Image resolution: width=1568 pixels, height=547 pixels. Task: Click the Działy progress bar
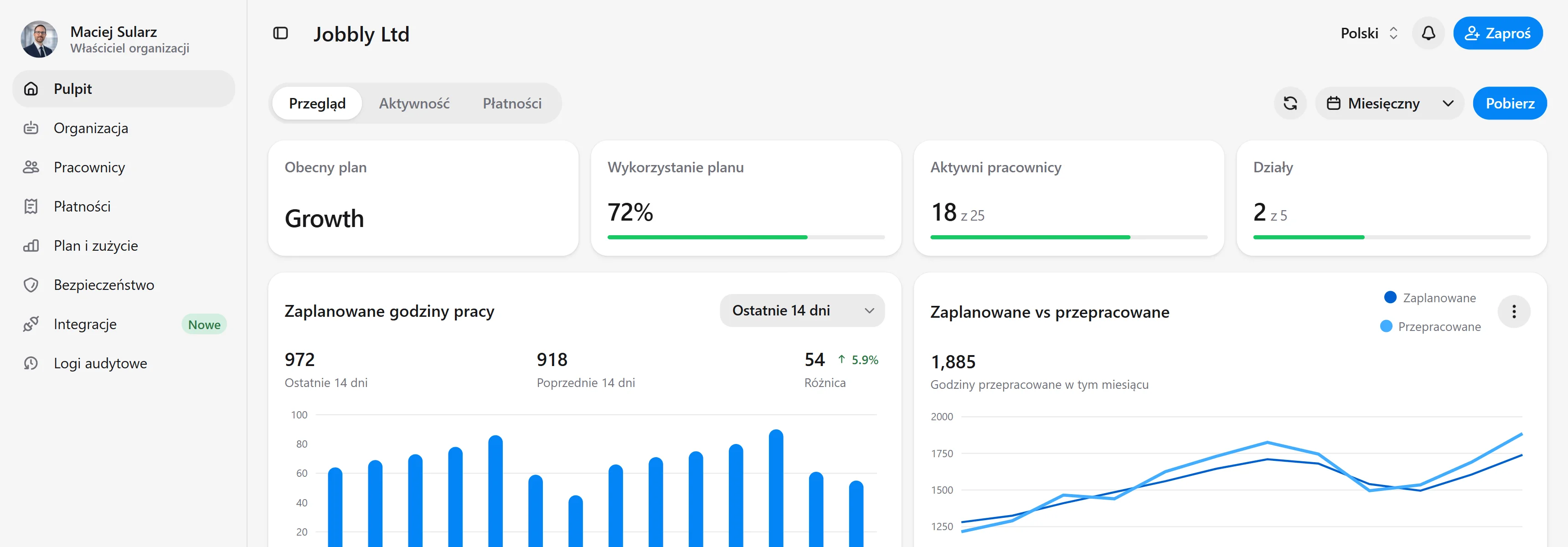coord(1392,237)
